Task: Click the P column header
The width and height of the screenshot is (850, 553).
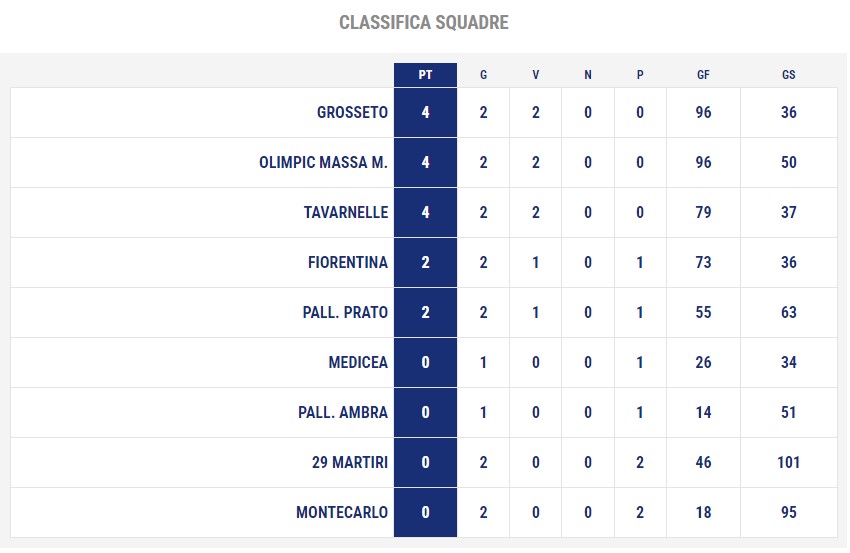Action: pyautogui.click(x=640, y=75)
